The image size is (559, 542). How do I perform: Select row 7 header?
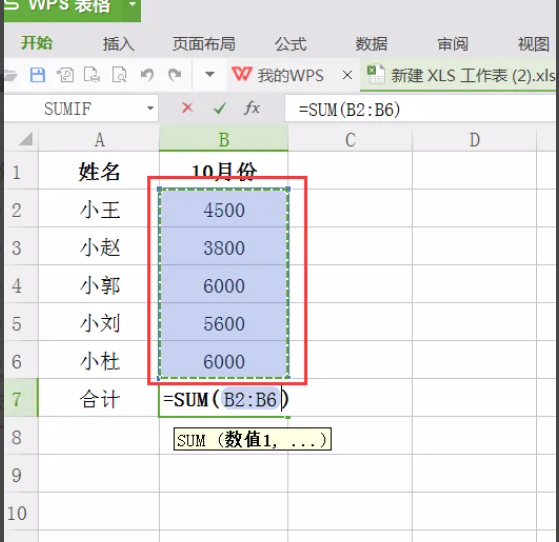(x=21, y=398)
